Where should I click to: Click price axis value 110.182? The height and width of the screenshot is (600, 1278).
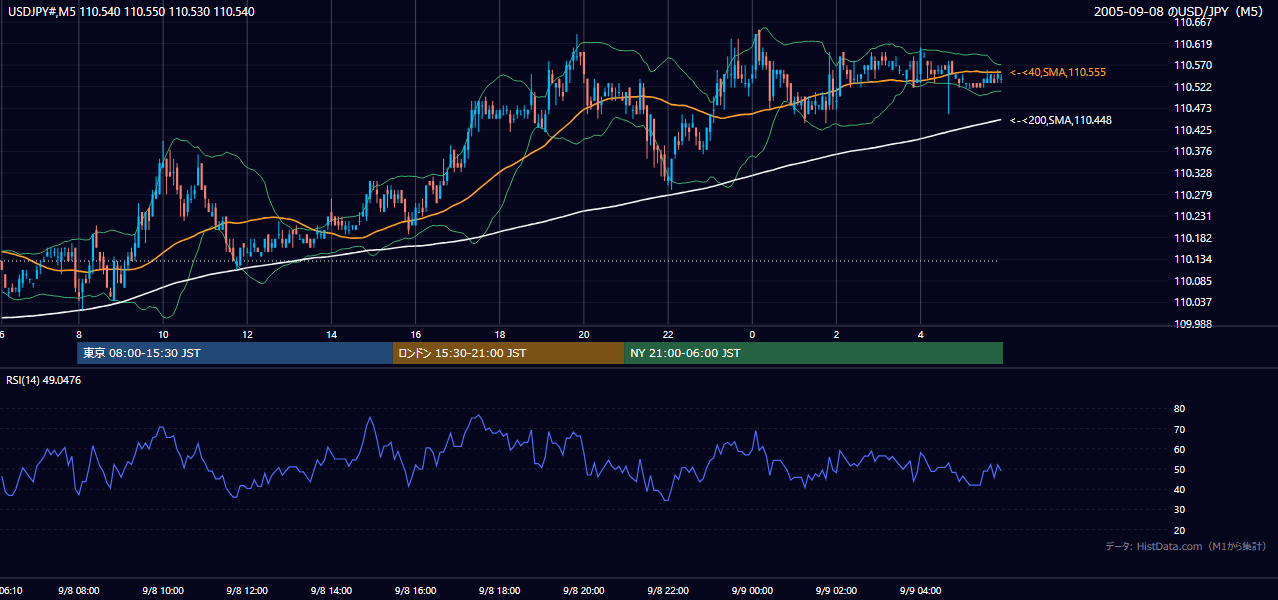click(1194, 238)
